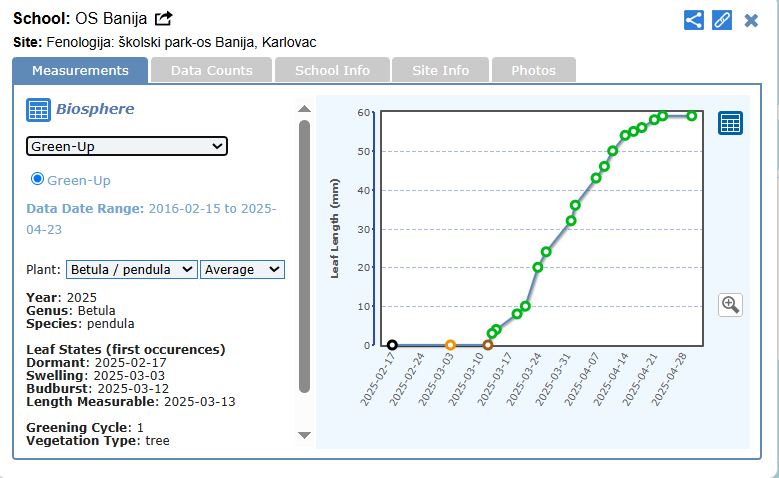Open the Photos tab
Screen dimensions: 779x478
pyautogui.click(x=533, y=70)
